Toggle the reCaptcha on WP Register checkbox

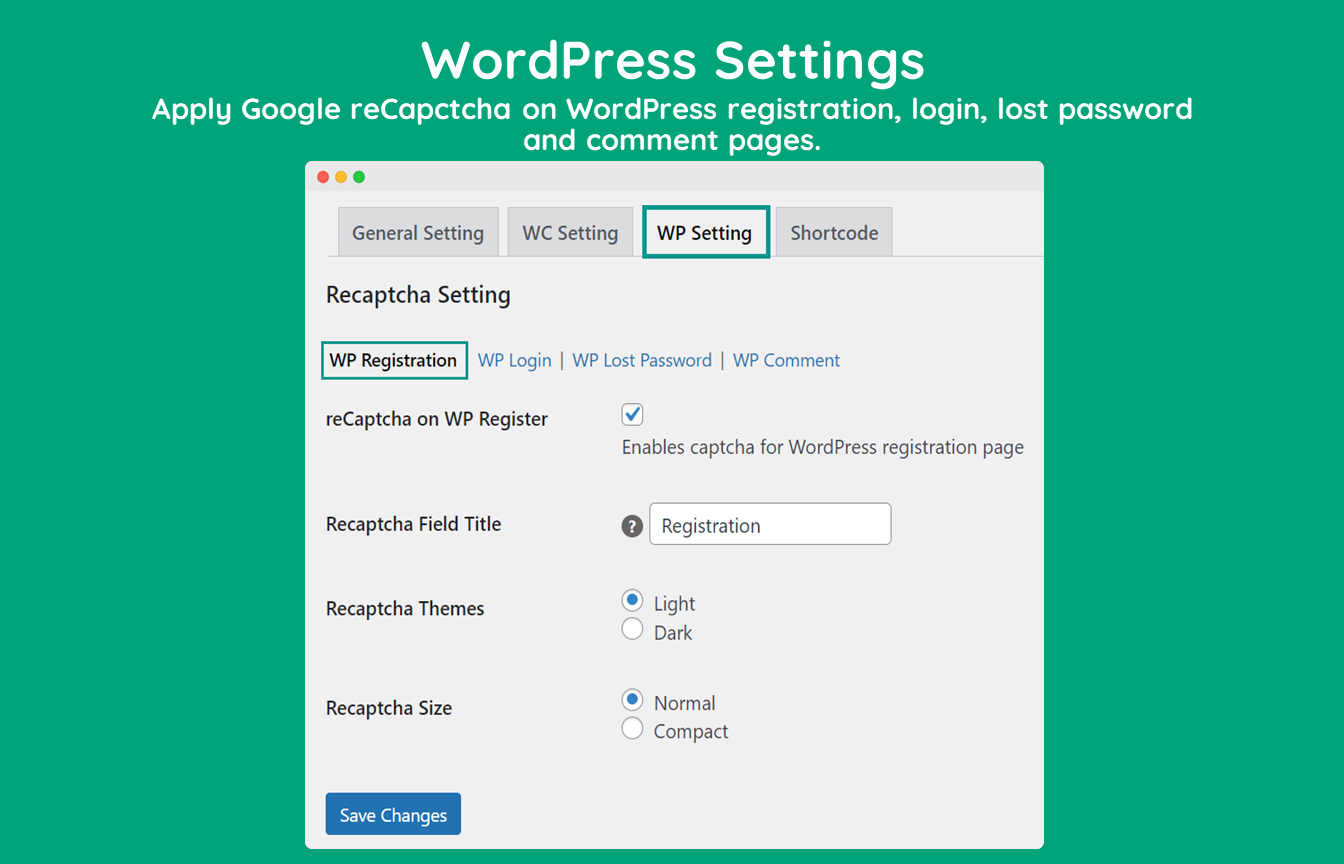pos(632,414)
